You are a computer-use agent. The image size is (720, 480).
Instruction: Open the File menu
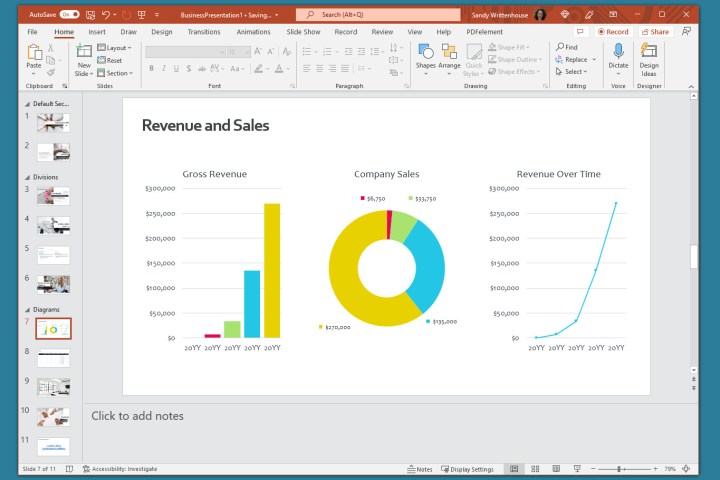coord(32,31)
